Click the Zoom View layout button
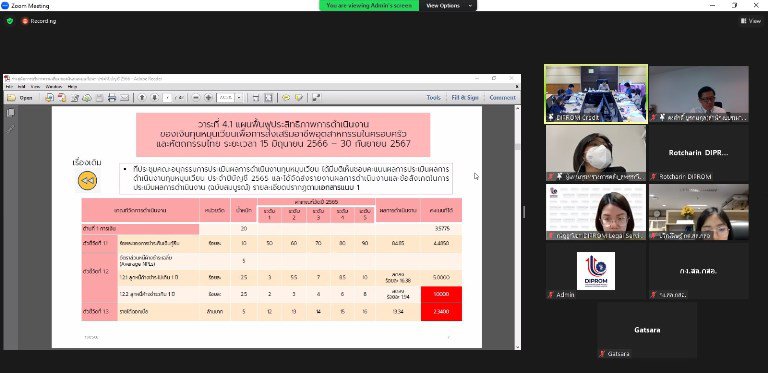 pyautogui.click(x=751, y=21)
